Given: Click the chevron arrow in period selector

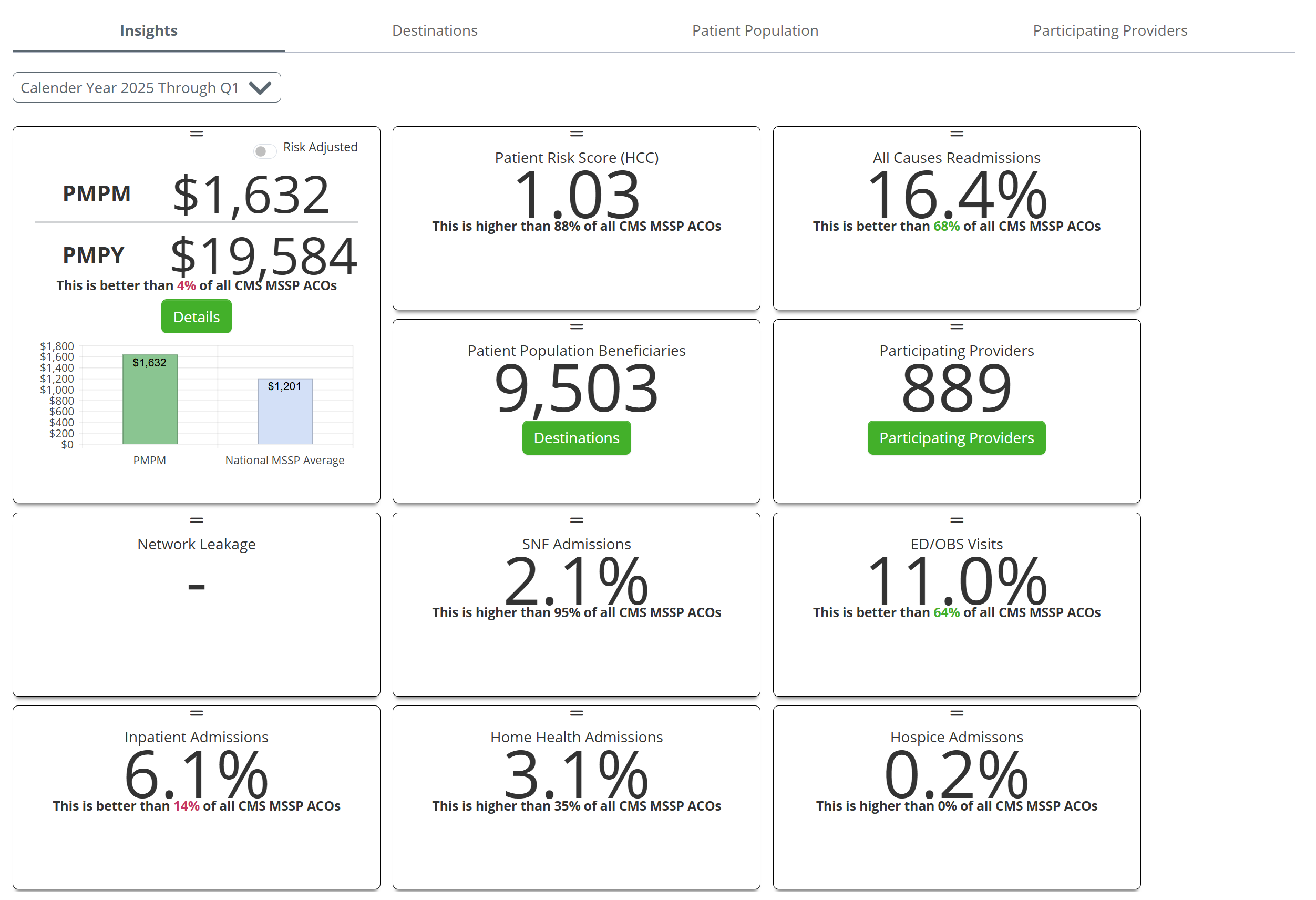Looking at the screenshot, I should [x=260, y=88].
